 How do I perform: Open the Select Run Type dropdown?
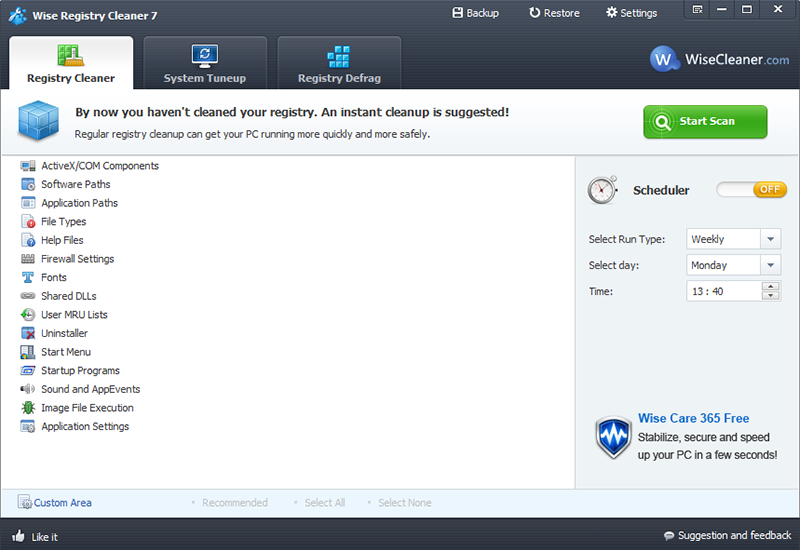click(x=770, y=239)
